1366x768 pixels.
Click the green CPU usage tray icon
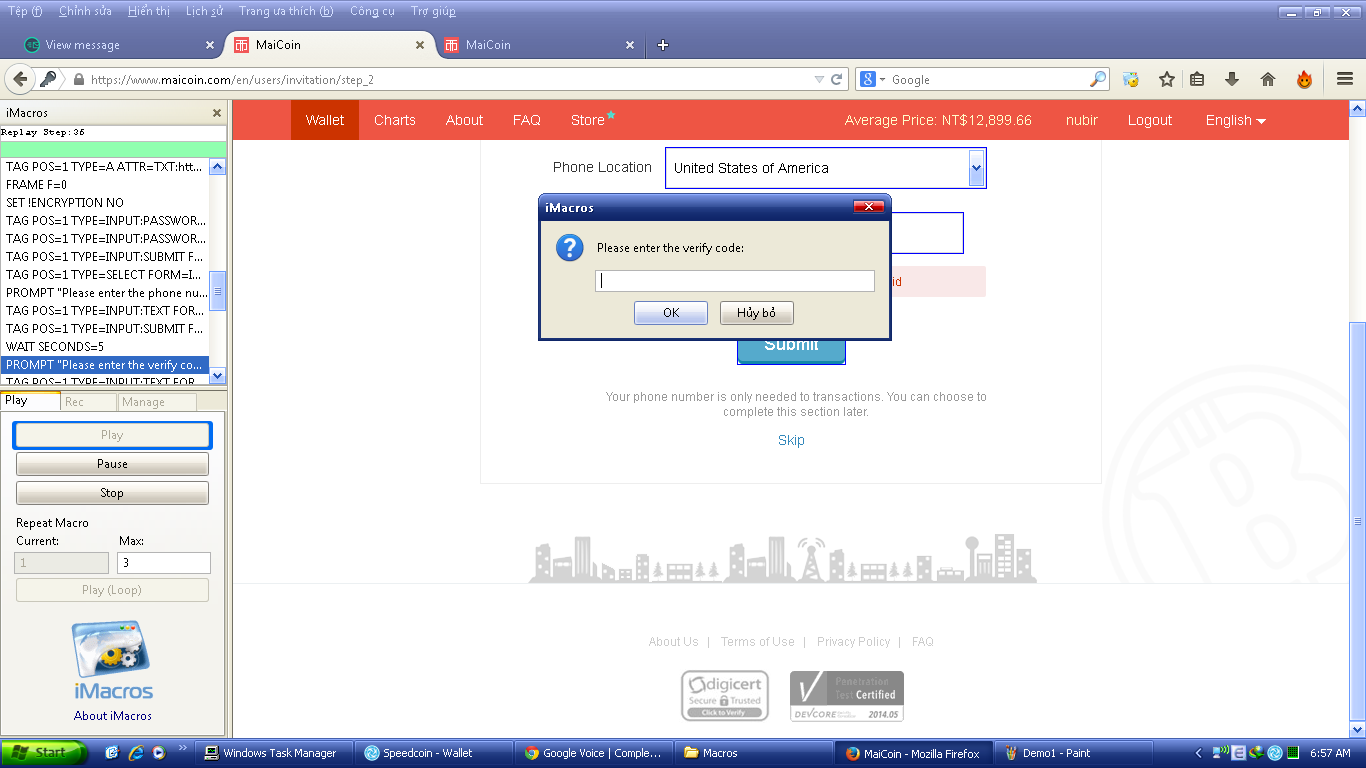point(1292,753)
